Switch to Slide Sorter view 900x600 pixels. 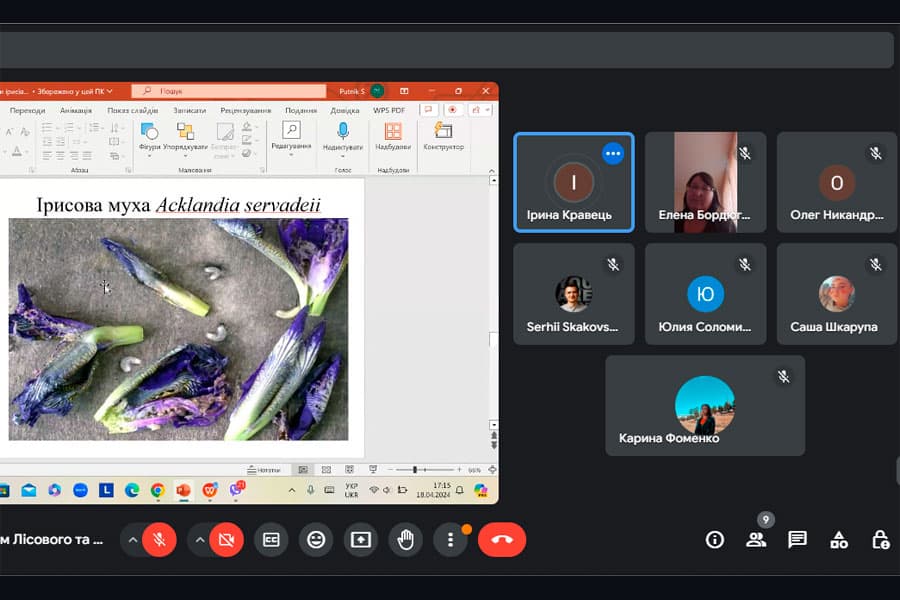(326, 470)
